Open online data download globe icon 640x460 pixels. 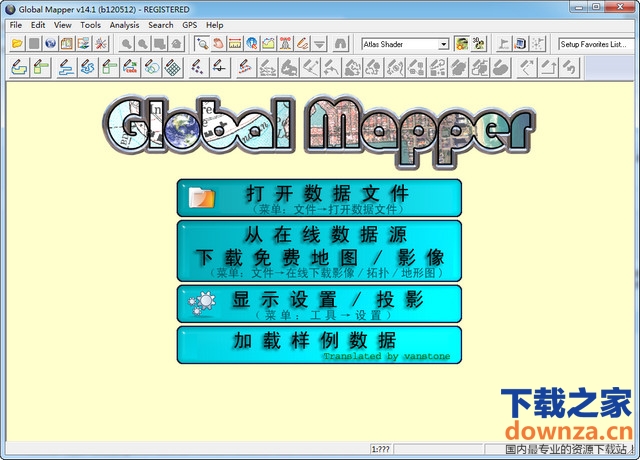pos(50,43)
